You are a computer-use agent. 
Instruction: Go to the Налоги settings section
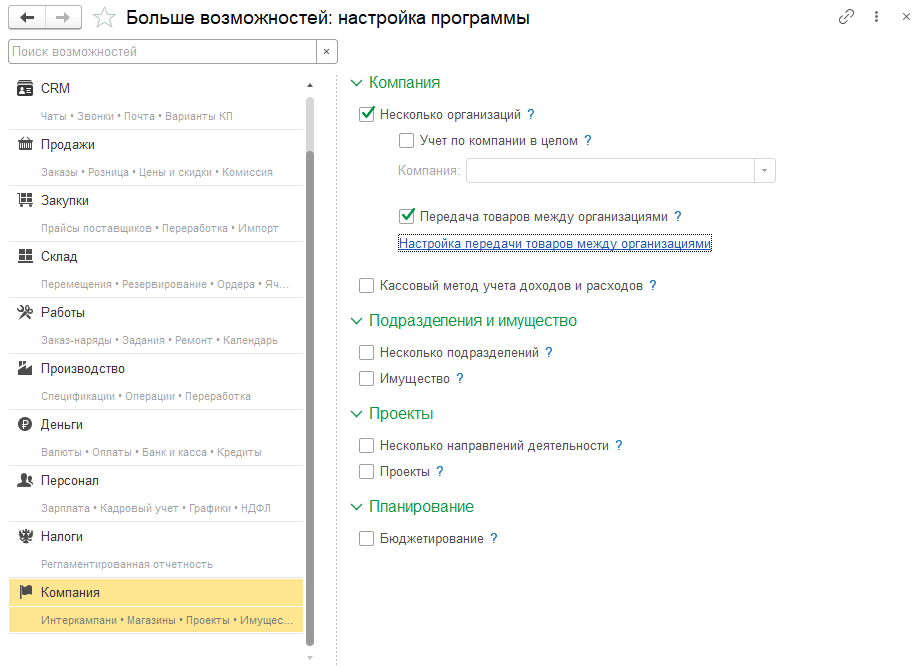[x=62, y=537]
